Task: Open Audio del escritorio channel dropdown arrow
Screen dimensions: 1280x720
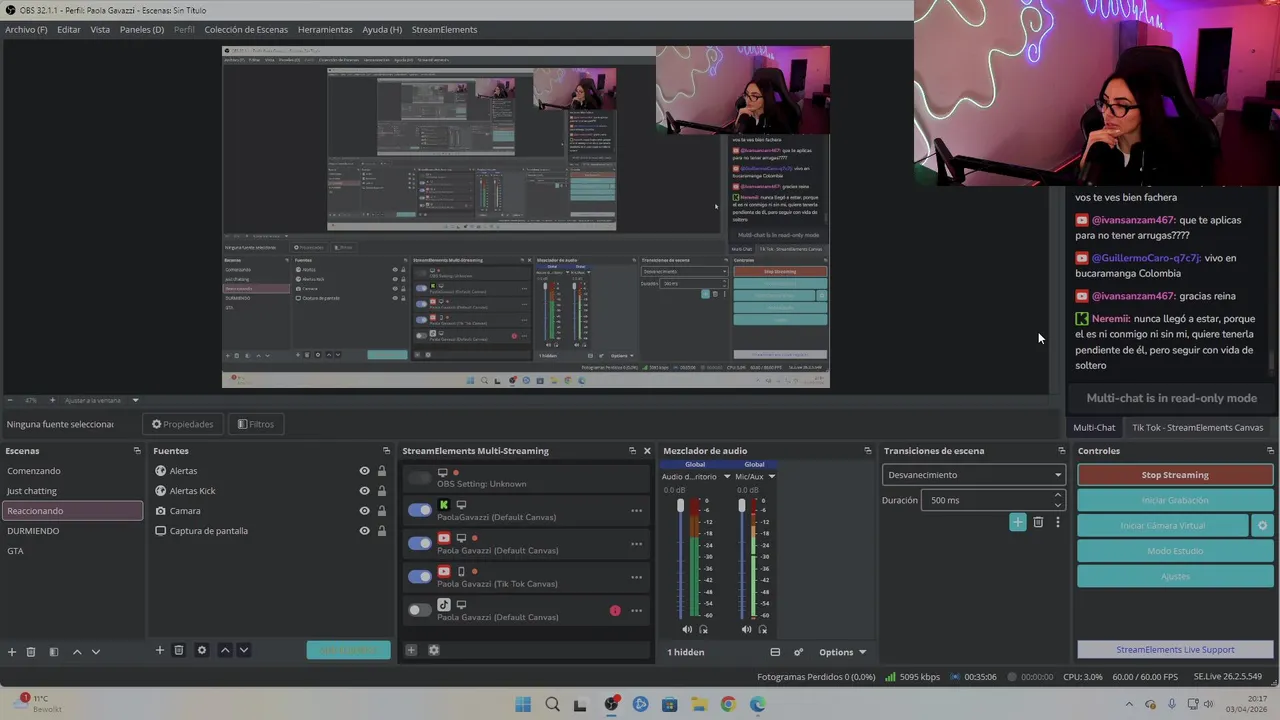Action: point(727,477)
